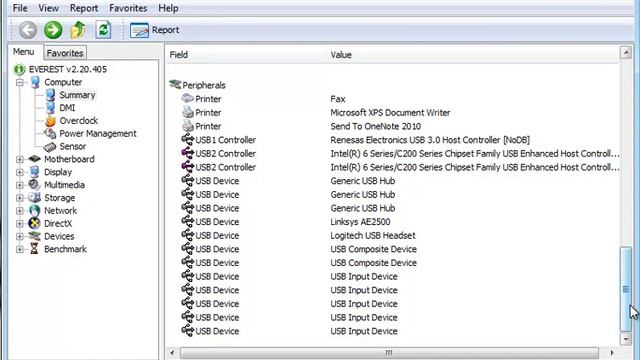640x360 pixels.
Task: Click the Sensor icon
Action: (x=50, y=147)
